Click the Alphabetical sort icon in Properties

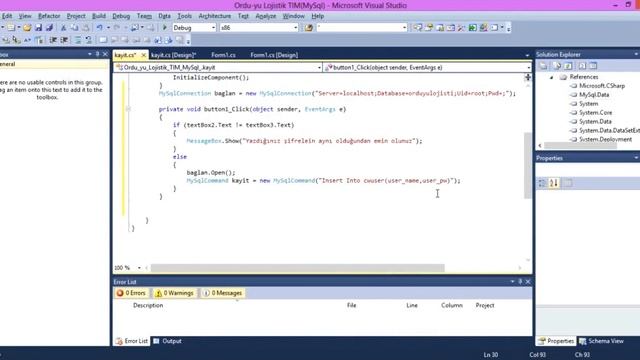[554, 183]
